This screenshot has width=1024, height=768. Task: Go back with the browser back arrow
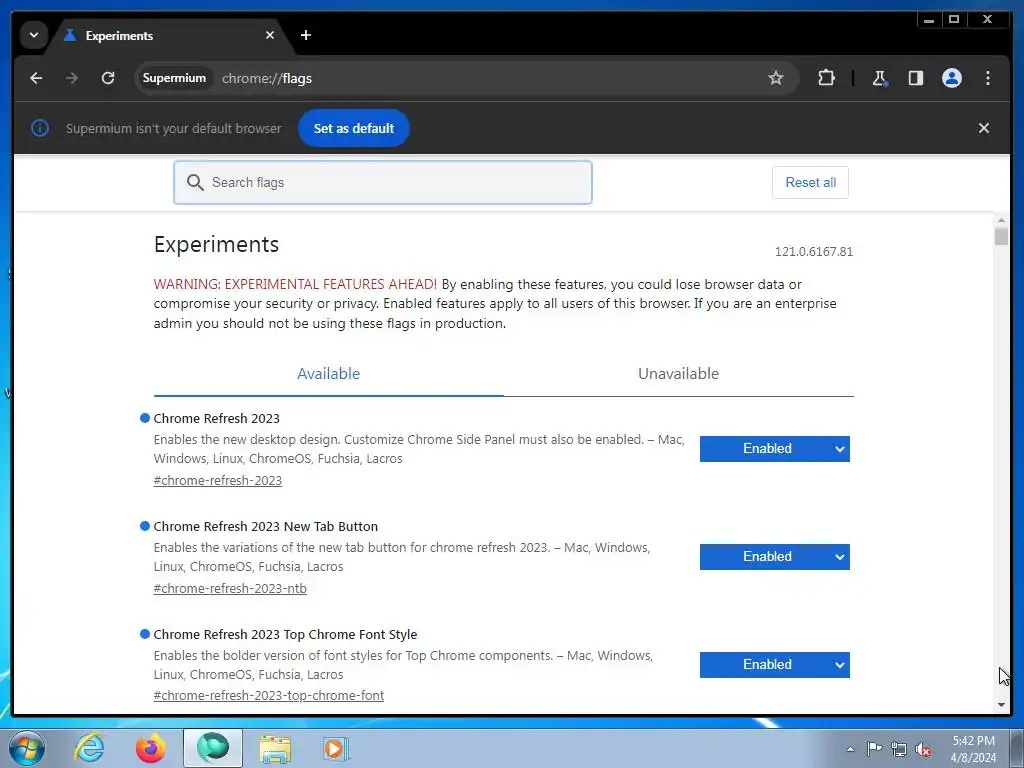(x=36, y=78)
